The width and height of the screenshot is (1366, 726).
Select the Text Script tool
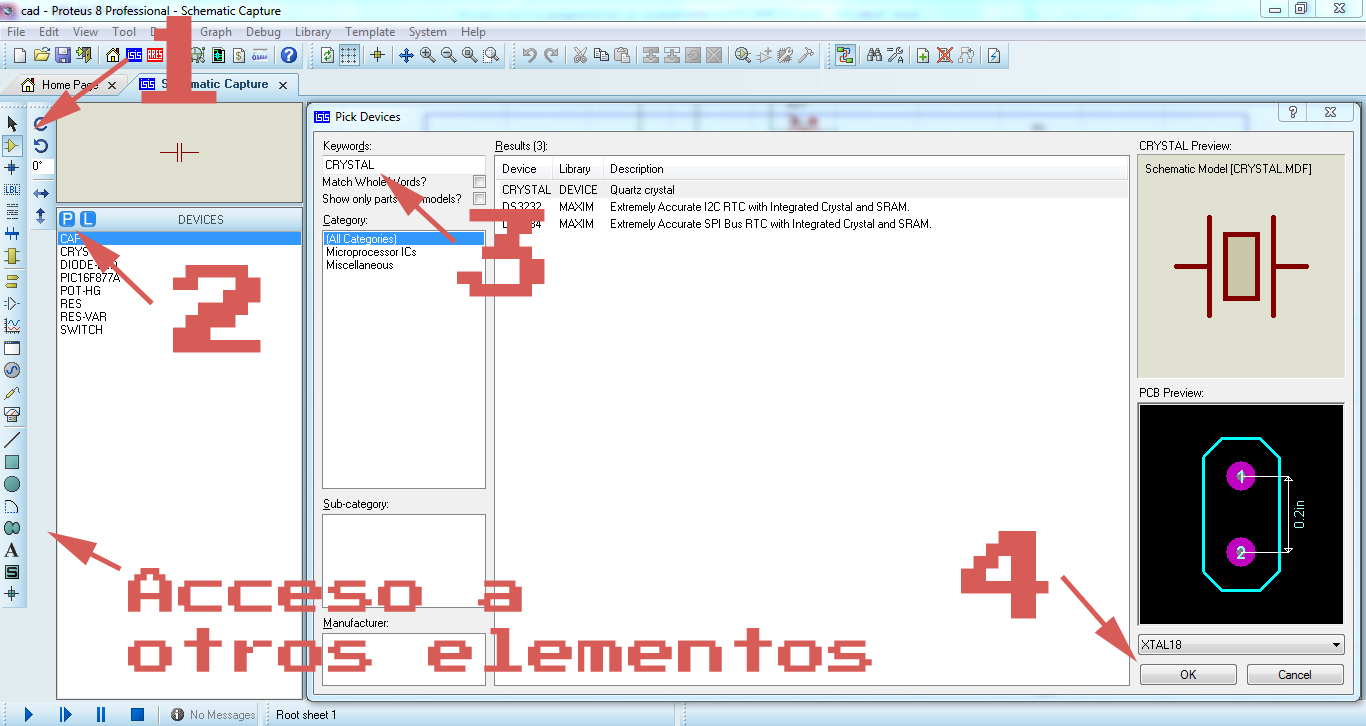click(12, 211)
